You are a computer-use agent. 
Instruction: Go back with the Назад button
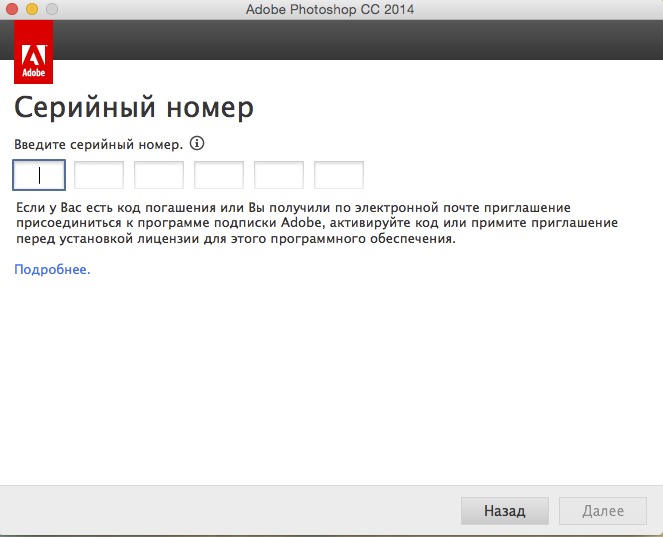[x=505, y=511]
